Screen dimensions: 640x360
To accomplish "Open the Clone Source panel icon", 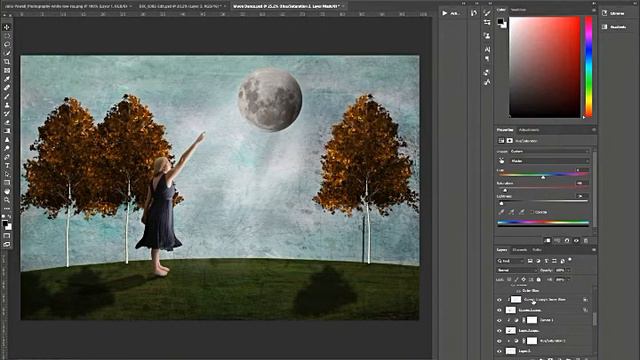I will (x=487, y=36).
